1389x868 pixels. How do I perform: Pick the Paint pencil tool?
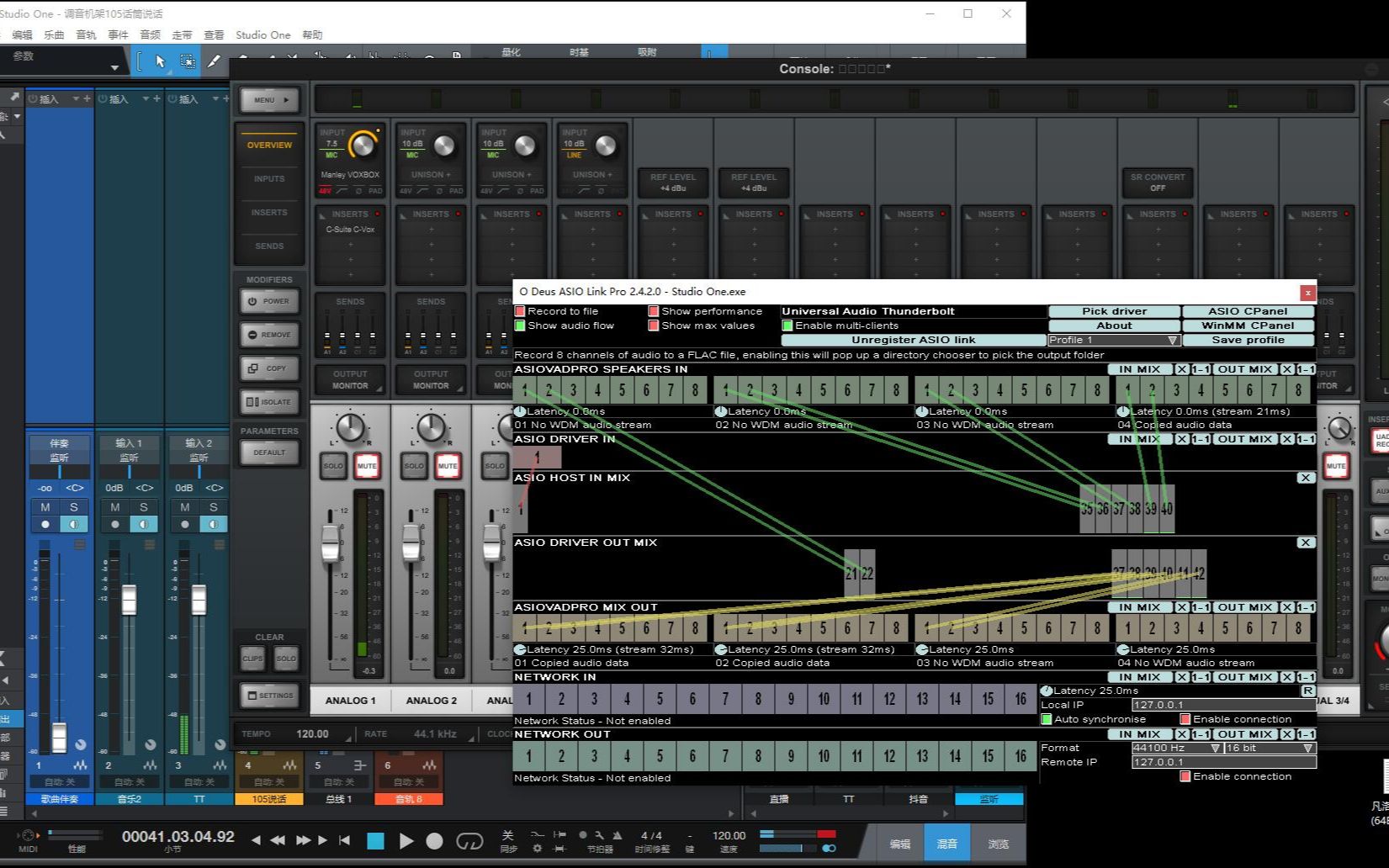[214, 61]
